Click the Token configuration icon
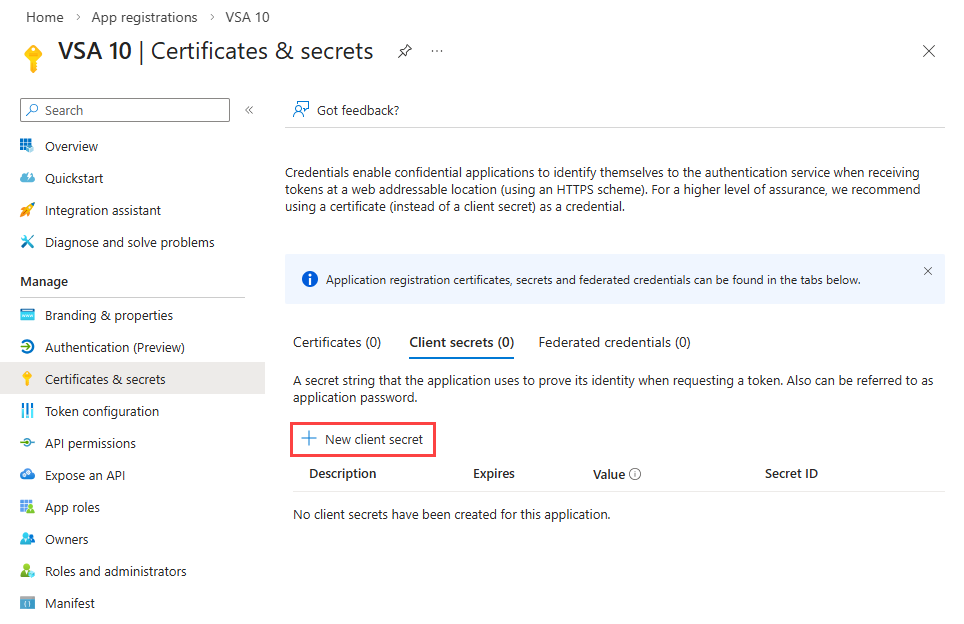This screenshot has height=624, width=964. tap(27, 411)
